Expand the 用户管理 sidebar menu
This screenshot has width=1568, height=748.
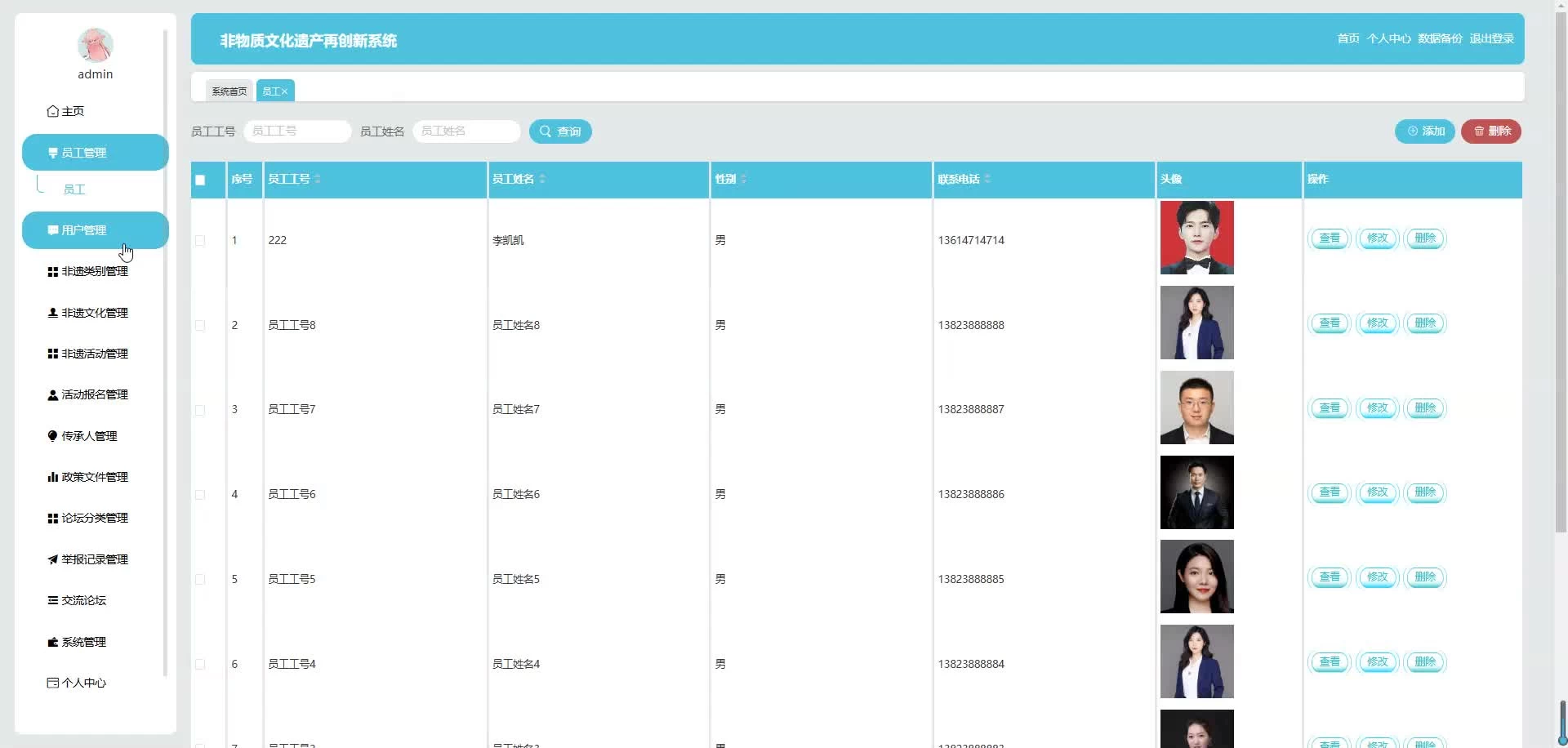pyautogui.click(x=96, y=230)
